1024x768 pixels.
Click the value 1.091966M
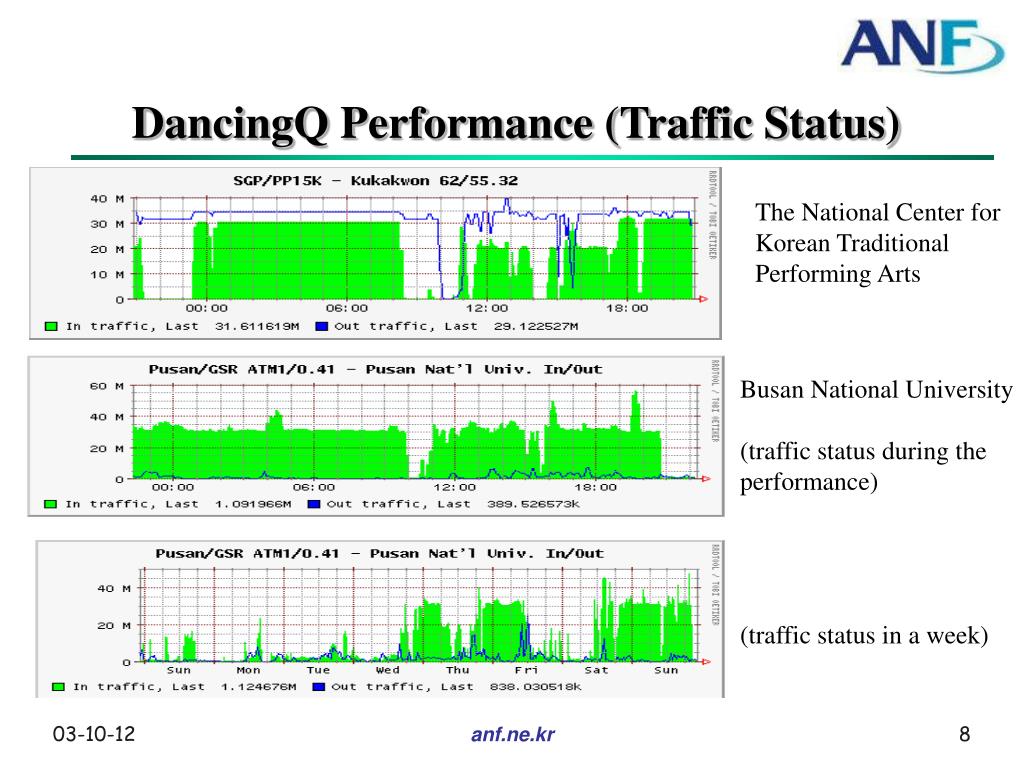(x=253, y=504)
